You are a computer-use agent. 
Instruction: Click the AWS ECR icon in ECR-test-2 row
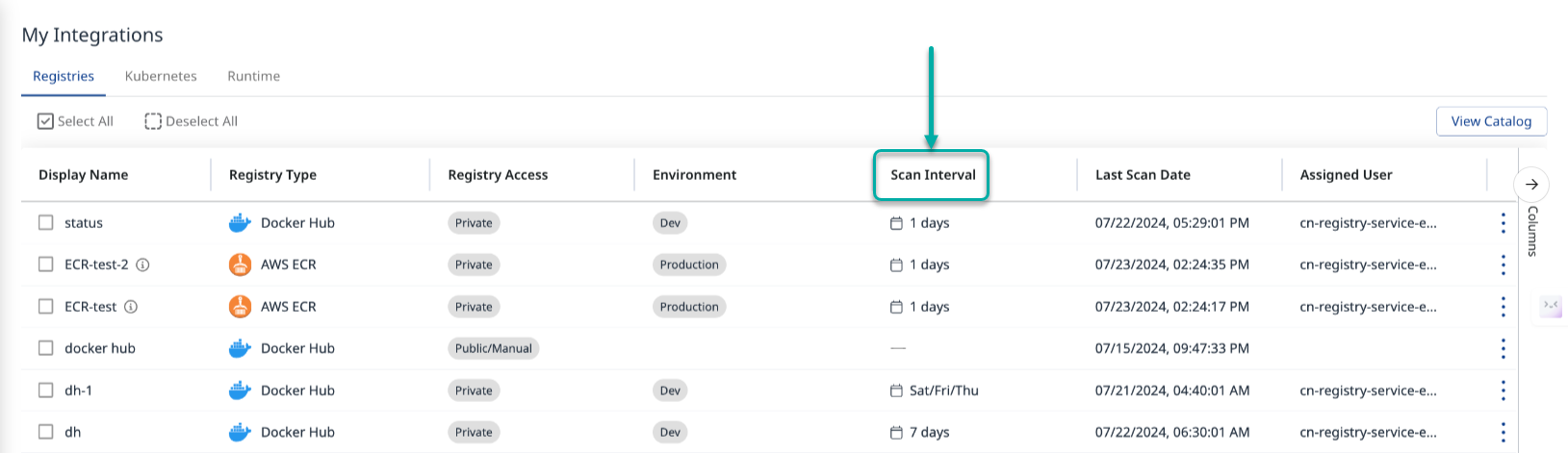(x=240, y=264)
